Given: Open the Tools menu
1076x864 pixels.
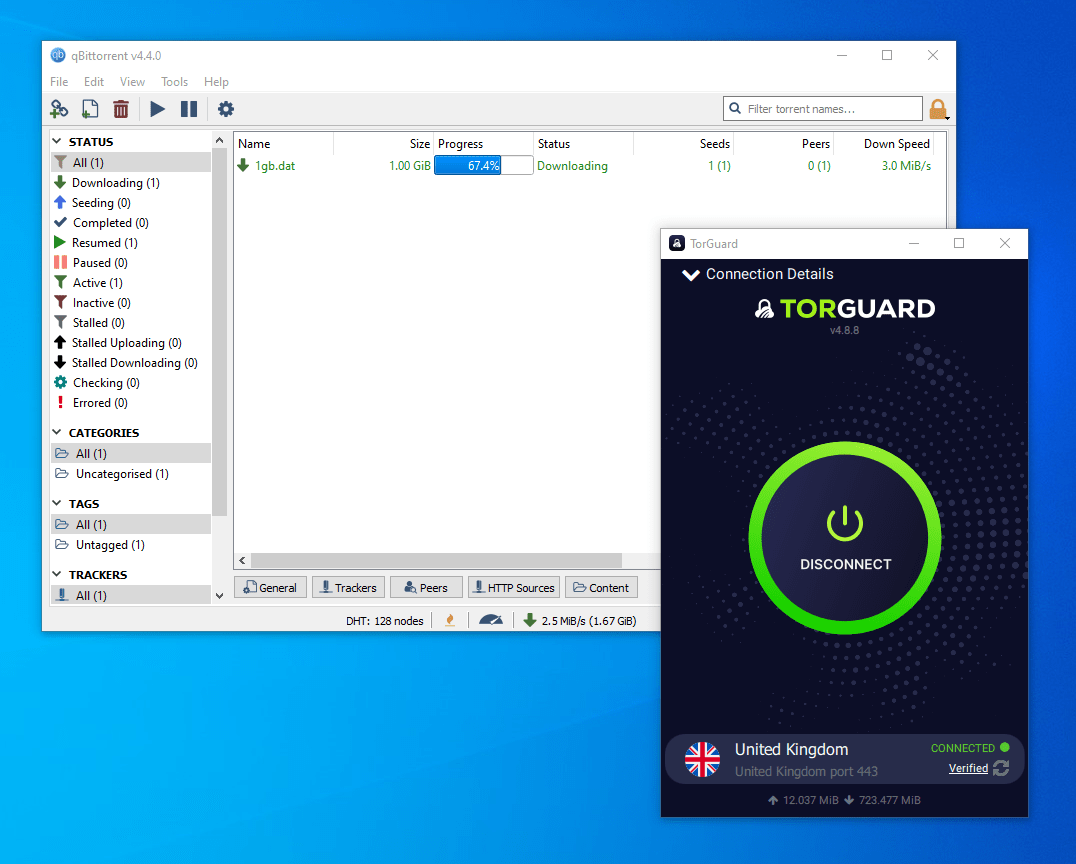Looking at the screenshot, I should (x=174, y=81).
